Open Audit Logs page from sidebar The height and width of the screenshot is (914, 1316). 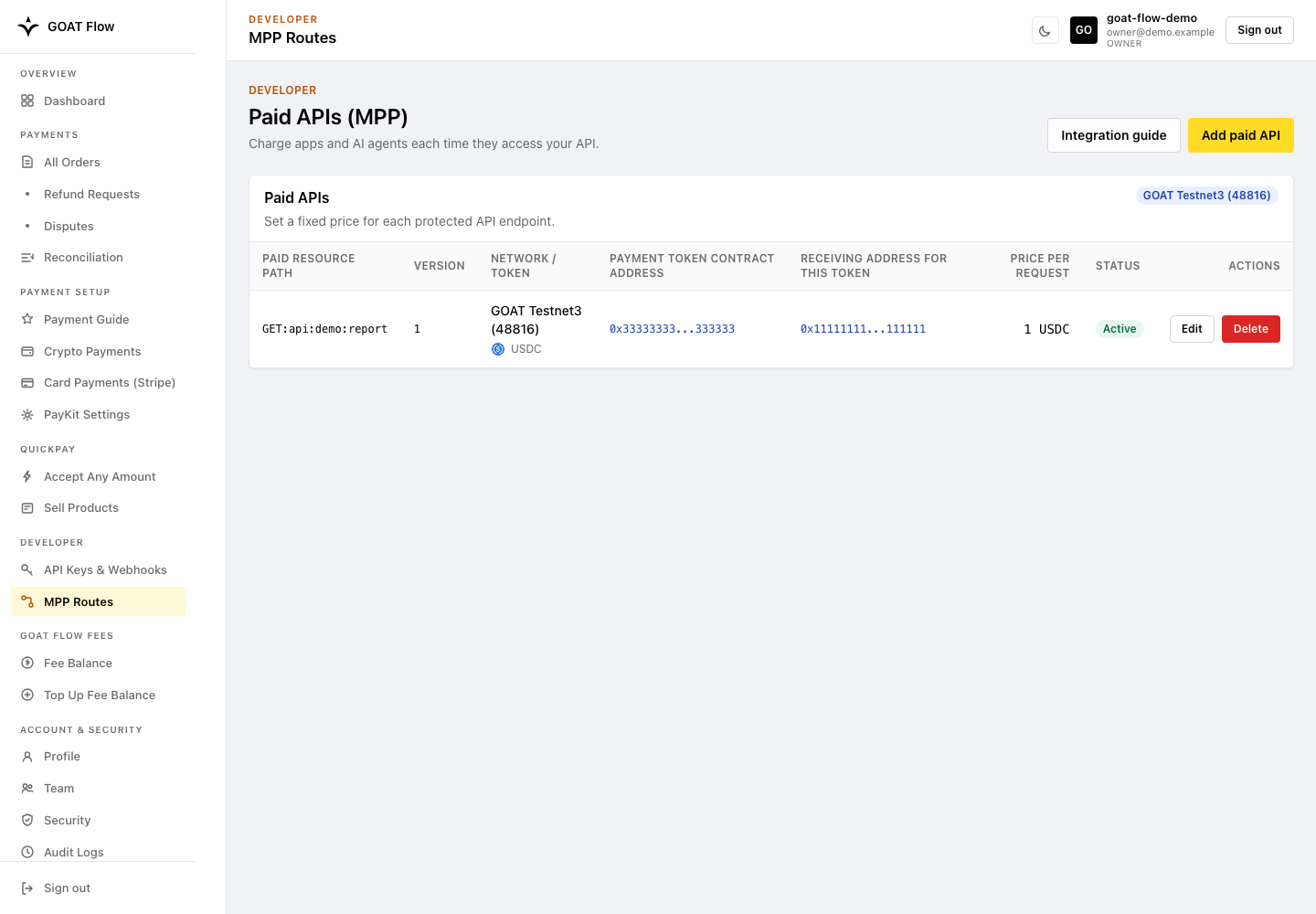click(x=99, y=852)
